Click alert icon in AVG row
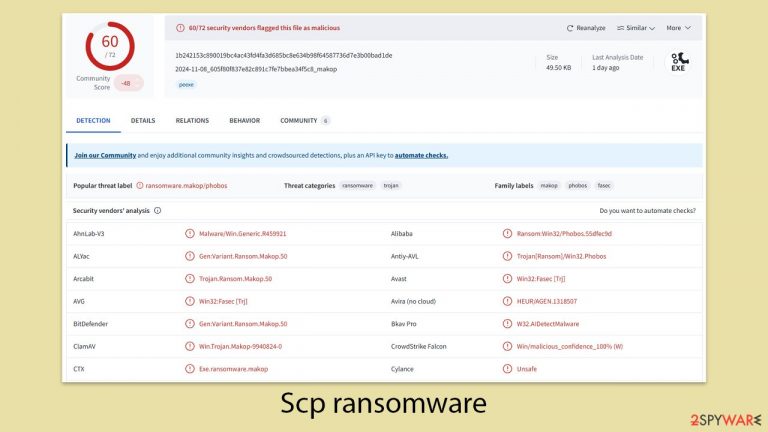The height and width of the screenshot is (432, 768). 190,301
